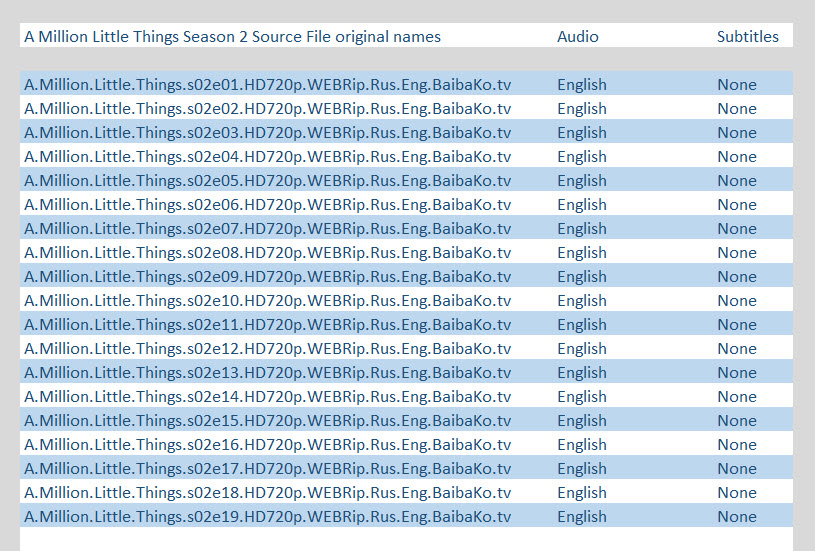Viewport: 815px width, 551px height.
Task: Select the s02e03 file name cell
Action: click(x=268, y=132)
